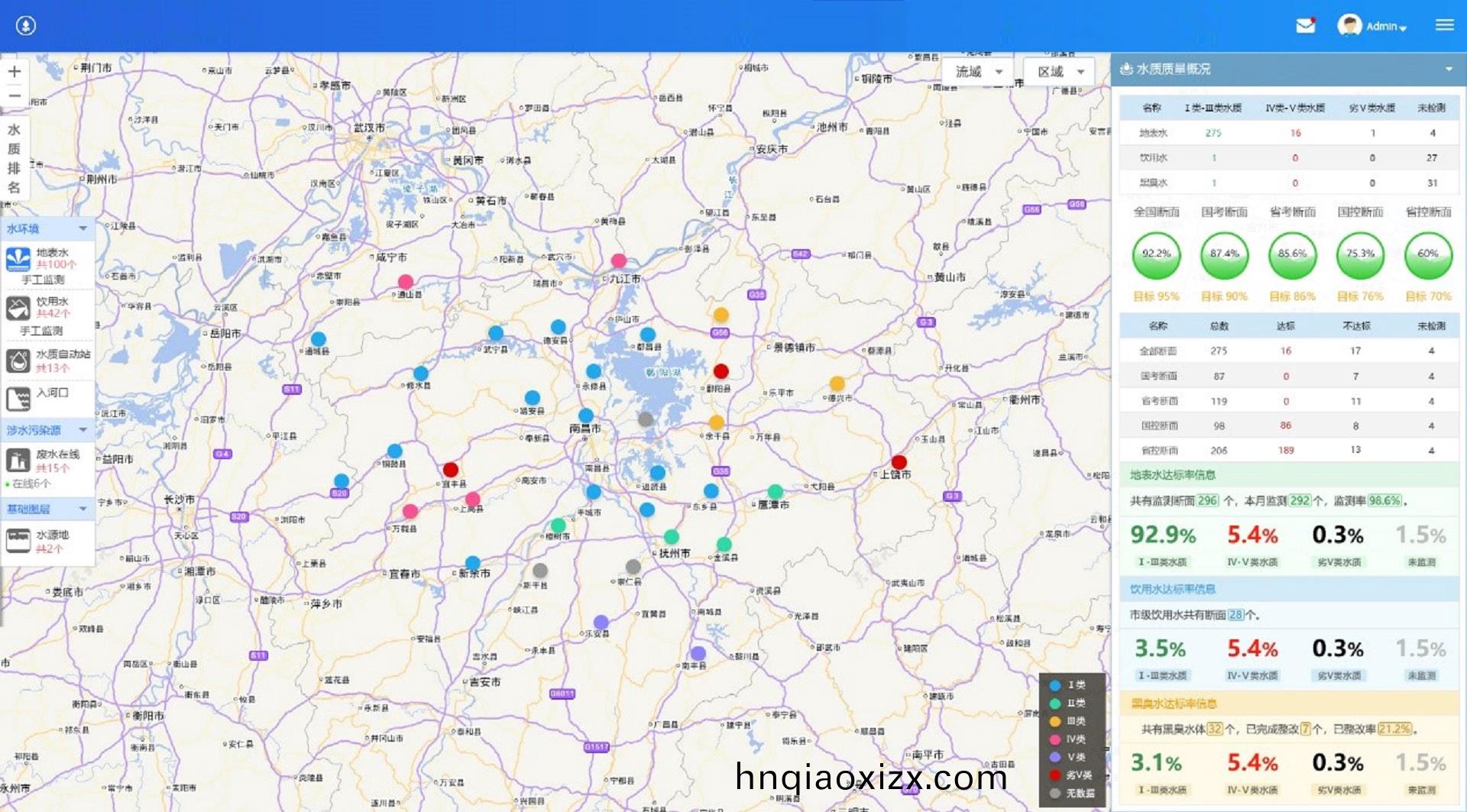Toggle the 饮用水 drinking water layer icon
Screen dimensions: 1467x812
coord(18,308)
